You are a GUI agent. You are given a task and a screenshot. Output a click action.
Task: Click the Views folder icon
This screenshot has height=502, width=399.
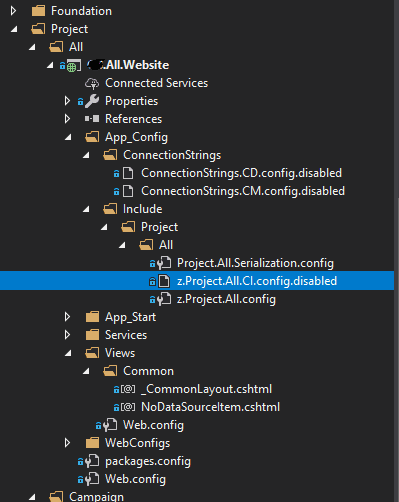(x=92, y=353)
